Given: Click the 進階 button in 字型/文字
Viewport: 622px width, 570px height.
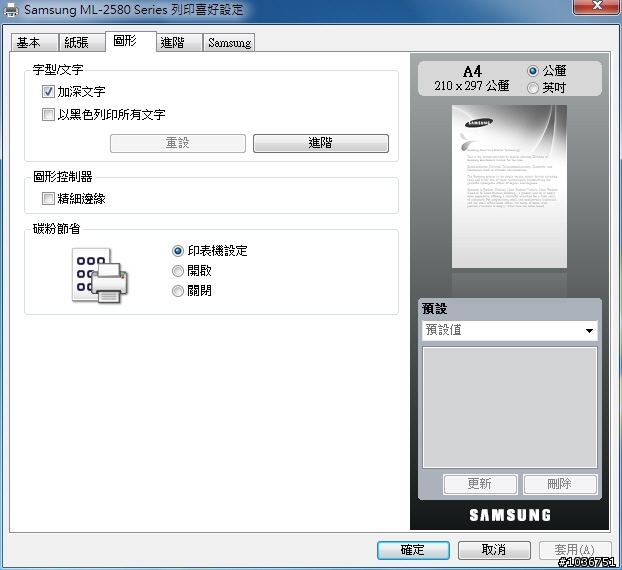Looking at the screenshot, I should 321,143.
